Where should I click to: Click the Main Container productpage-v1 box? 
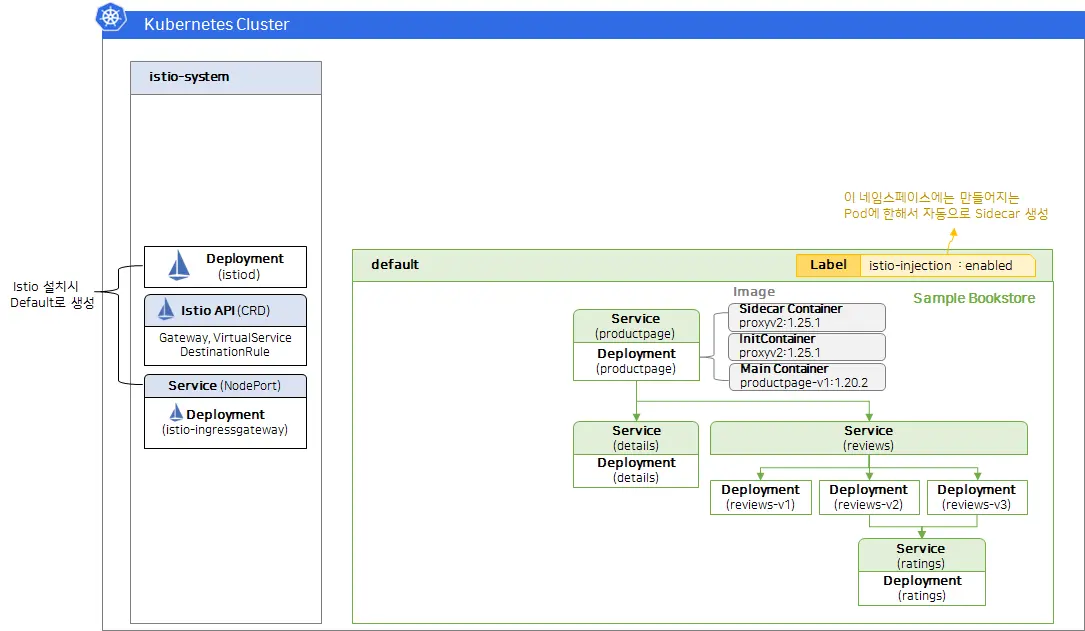(806, 377)
